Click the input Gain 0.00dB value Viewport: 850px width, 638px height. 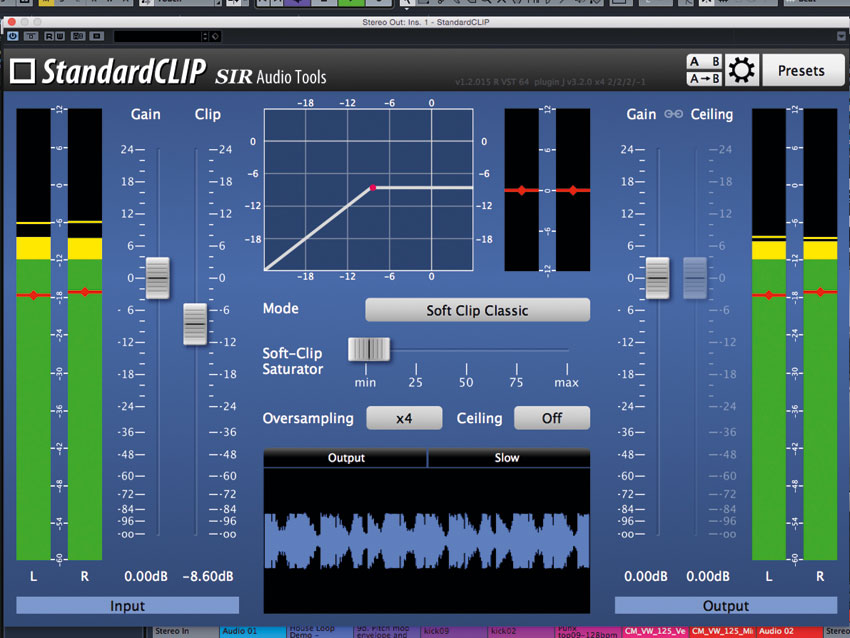point(146,576)
